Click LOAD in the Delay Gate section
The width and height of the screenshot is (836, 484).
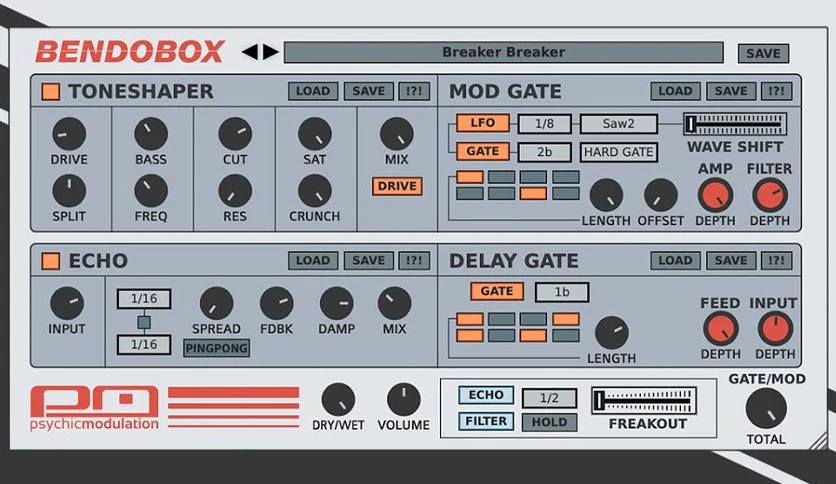[x=675, y=261]
